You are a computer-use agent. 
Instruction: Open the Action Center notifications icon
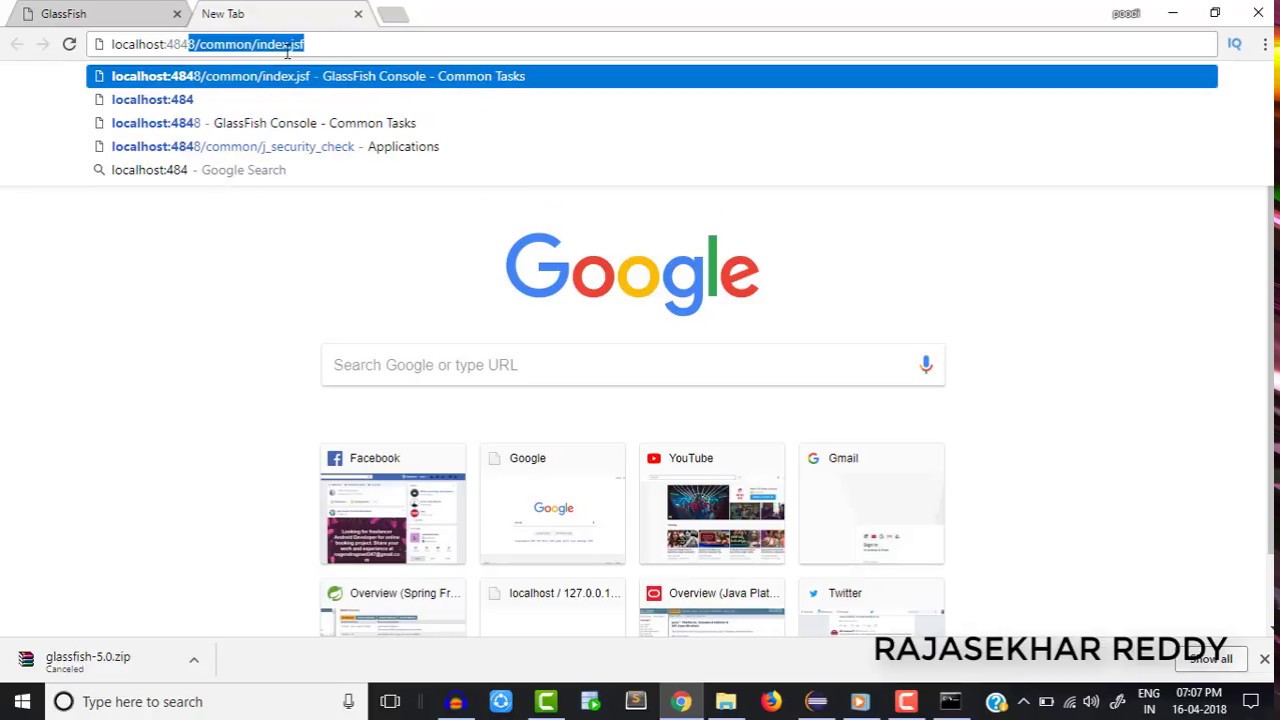(1251, 702)
